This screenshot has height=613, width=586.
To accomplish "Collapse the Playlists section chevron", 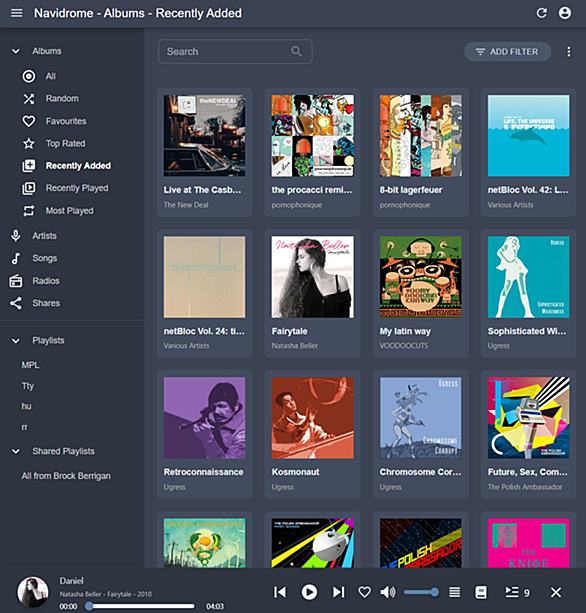I will click(x=16, y=341).
